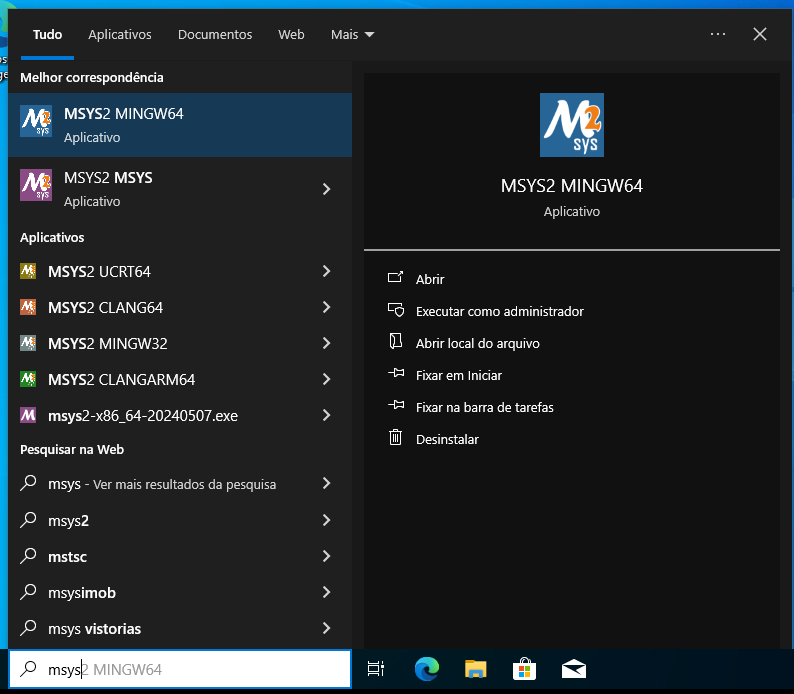Open the MSYS2 UCRT64 app icon
This screenshot has width=794, height=694.
(x=30, y=271)
